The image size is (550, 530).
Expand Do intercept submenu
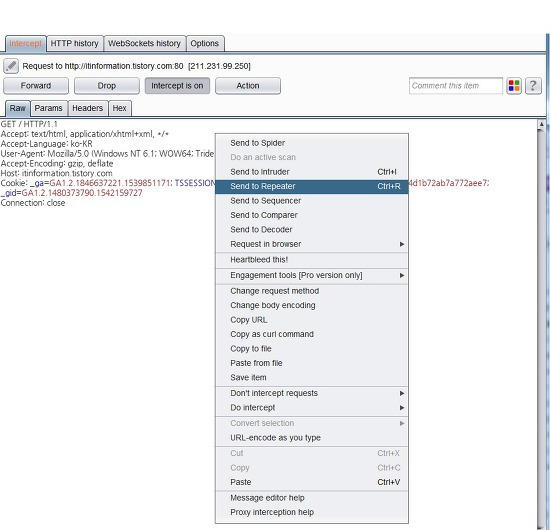(311, 408)
